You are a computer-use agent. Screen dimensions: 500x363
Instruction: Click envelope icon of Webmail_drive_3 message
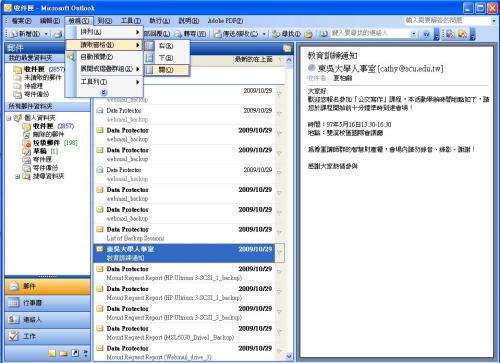(100, 348)
